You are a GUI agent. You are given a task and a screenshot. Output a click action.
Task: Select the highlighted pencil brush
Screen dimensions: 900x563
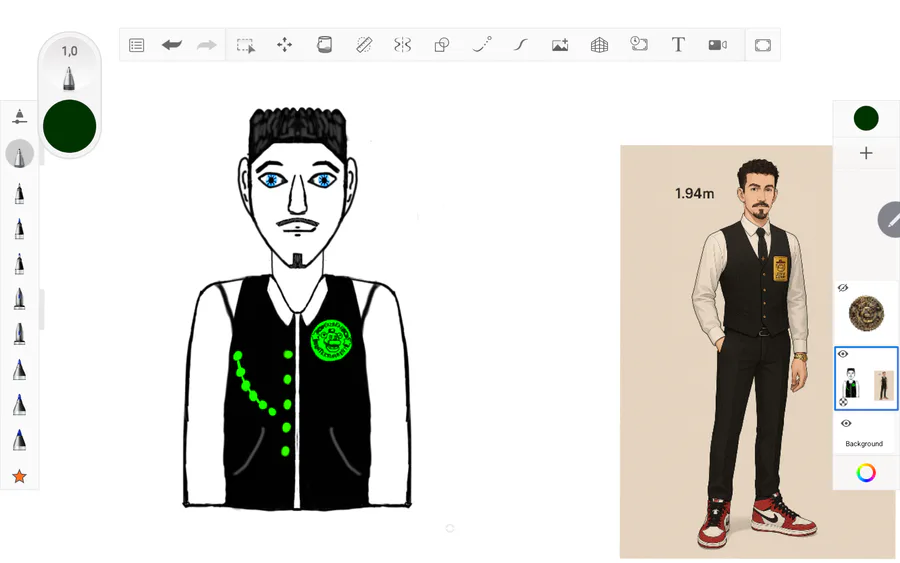(x=20, y=155)
